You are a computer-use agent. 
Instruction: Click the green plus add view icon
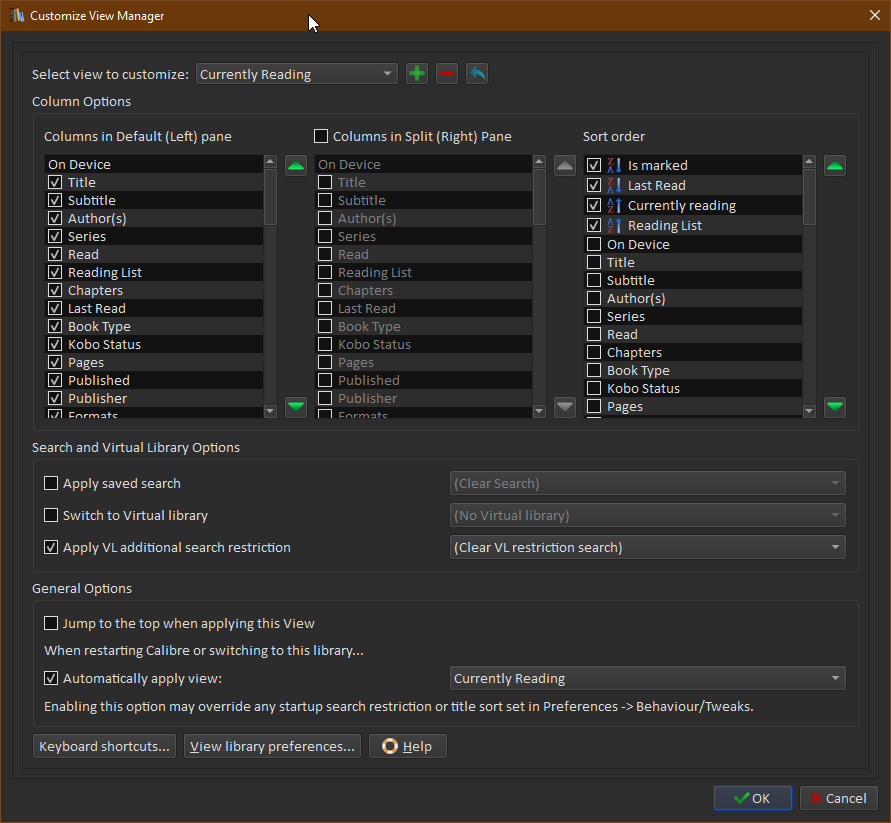point(417,74)
